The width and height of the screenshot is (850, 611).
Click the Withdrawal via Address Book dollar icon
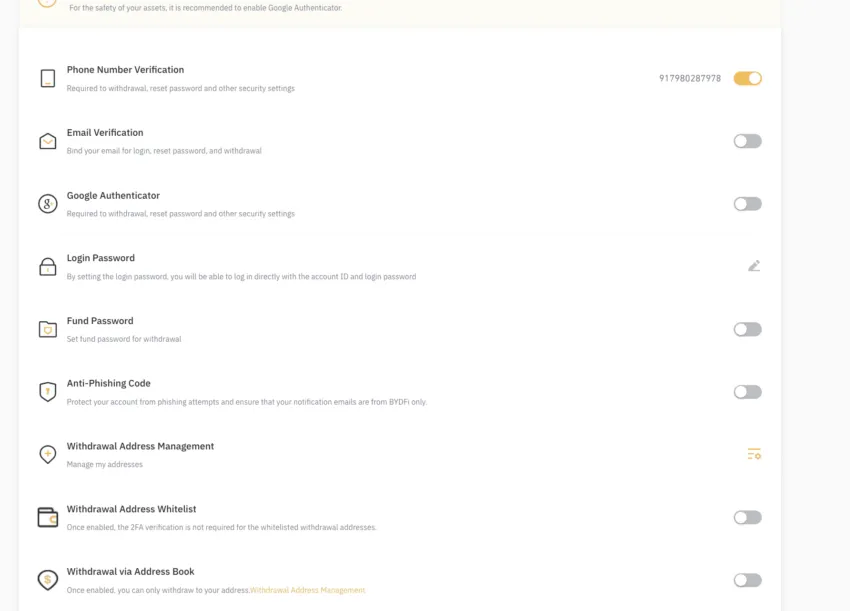click(48, 580)
